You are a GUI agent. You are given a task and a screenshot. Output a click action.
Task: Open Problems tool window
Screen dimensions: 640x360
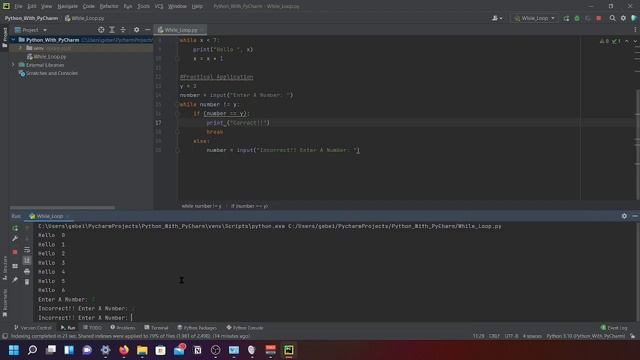pyautogui.click(x=123, y=328)
